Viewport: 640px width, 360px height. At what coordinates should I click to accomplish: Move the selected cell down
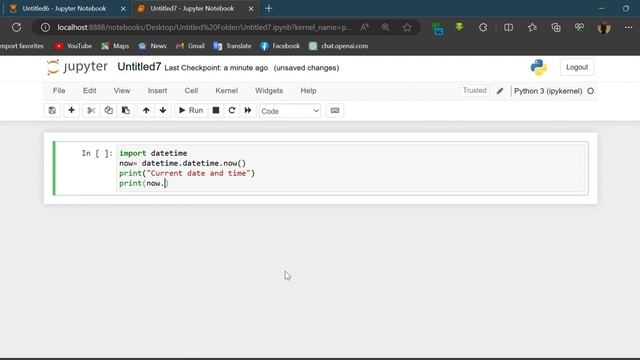163,111
